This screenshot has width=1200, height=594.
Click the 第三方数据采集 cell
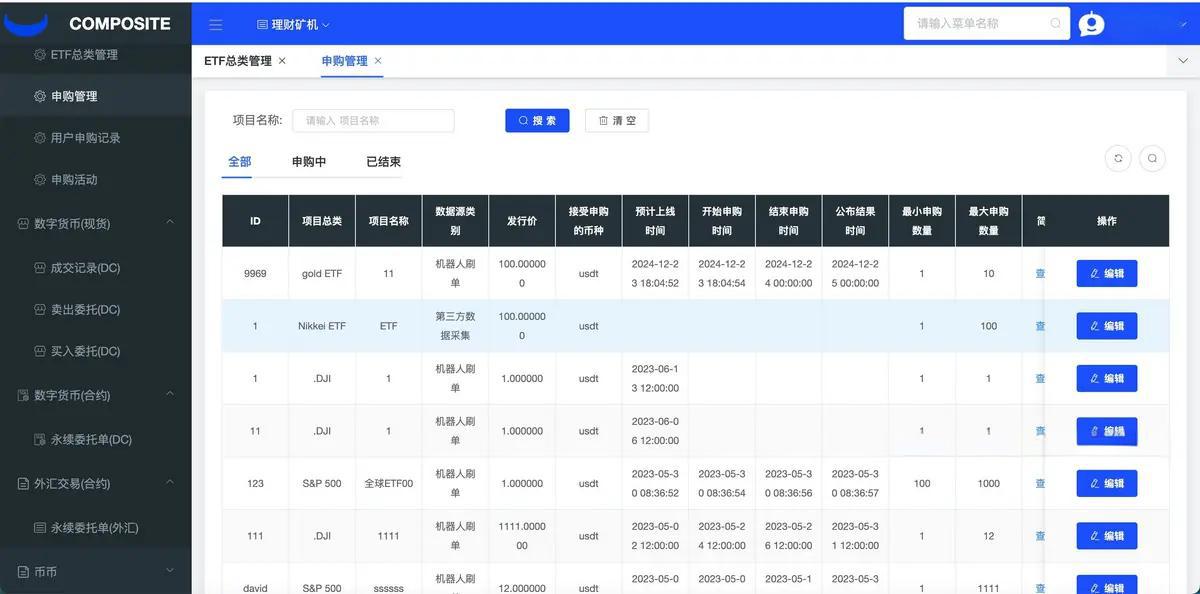point(455,326)
